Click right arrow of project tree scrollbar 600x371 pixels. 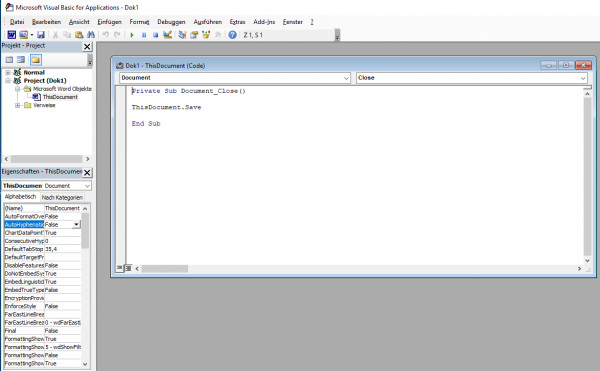[x=88, y=159]
